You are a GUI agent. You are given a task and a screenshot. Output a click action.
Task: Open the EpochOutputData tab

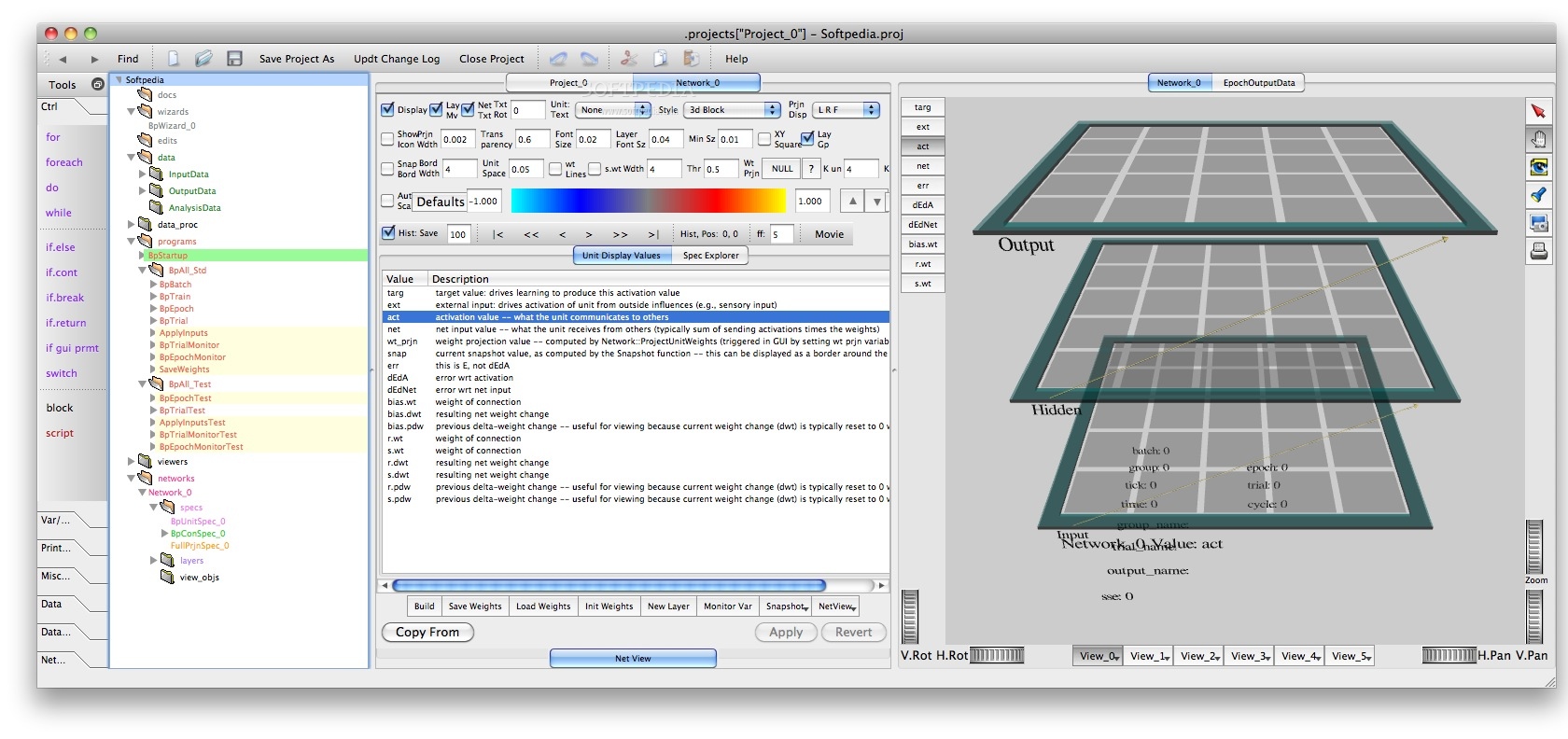pyautogui.click(x=1258, y=83)
